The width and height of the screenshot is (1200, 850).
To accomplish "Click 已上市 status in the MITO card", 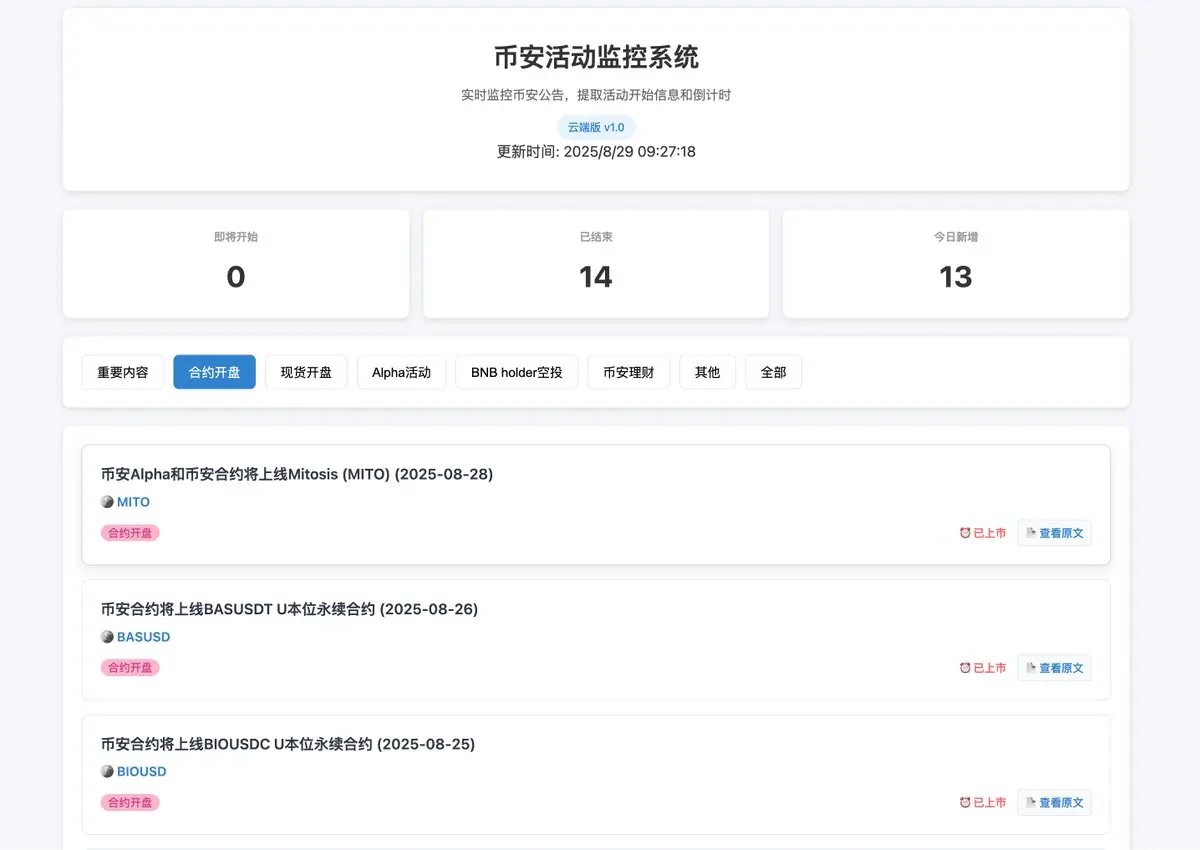I will [x=989, y=533].
